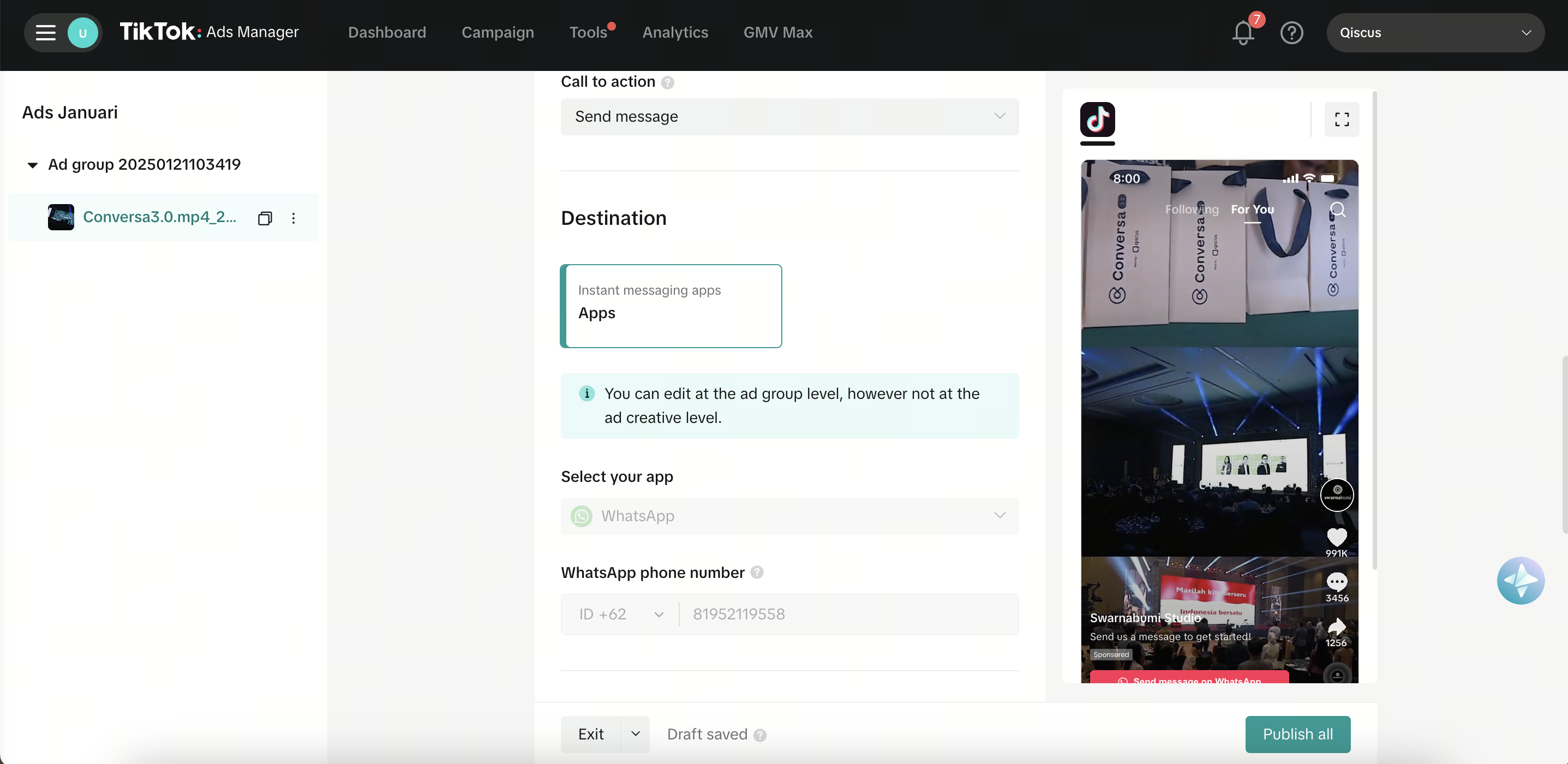Click the Exit button

pyautogui.click(x=590, y=734)
